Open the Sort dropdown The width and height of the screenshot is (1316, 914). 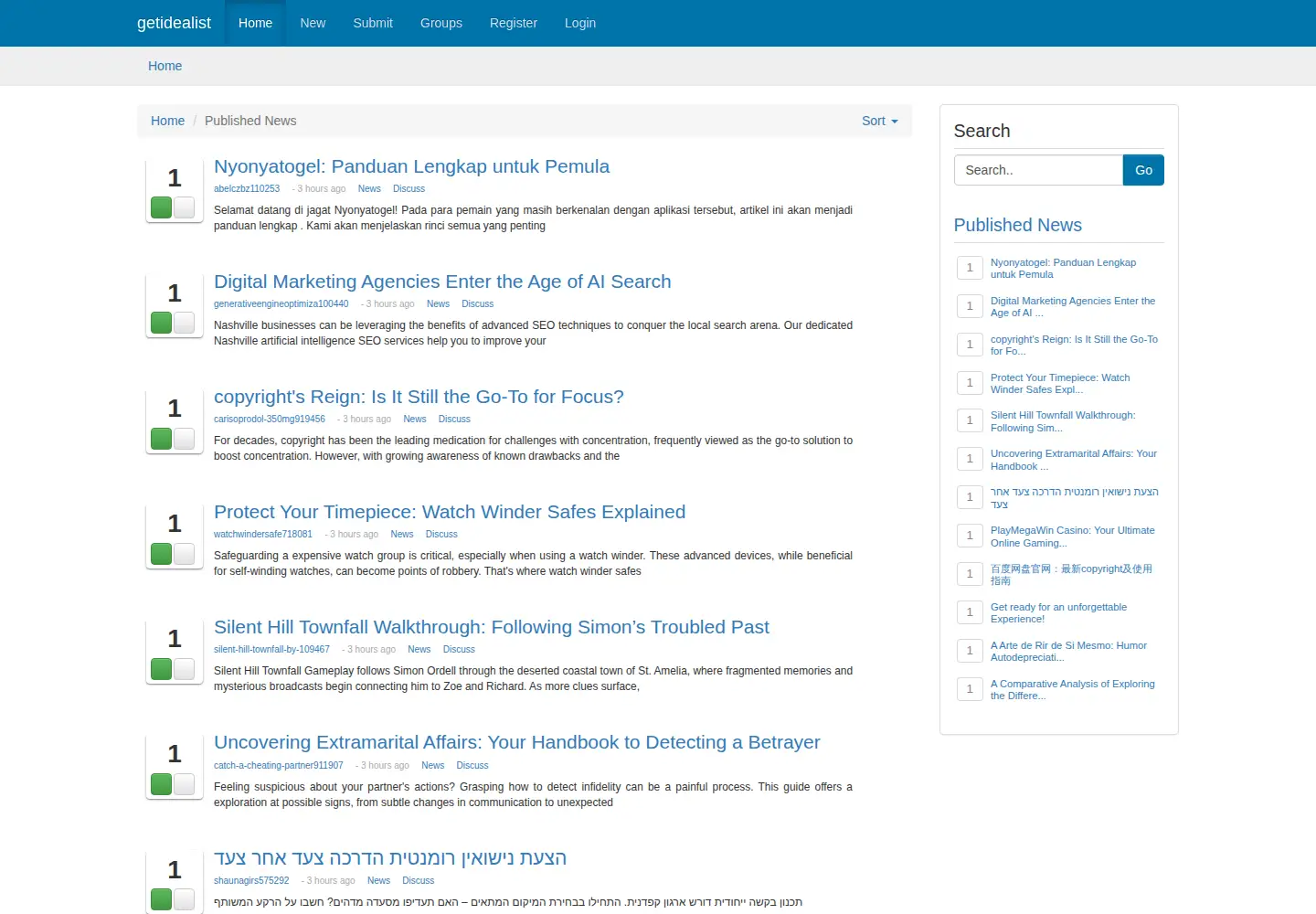tap(880, 121)
